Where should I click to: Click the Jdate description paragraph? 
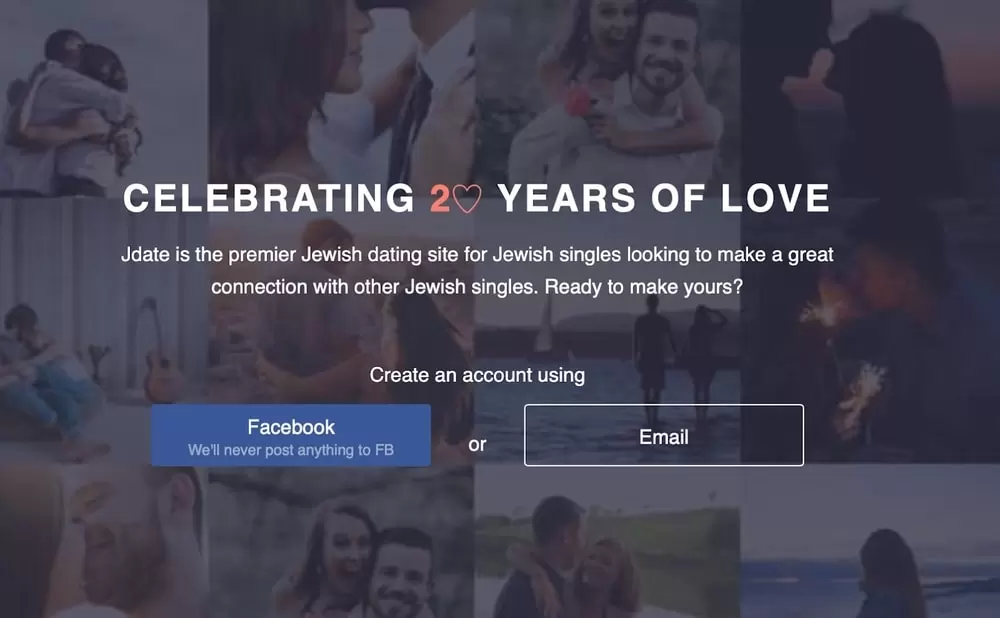[x=477, y=270]
